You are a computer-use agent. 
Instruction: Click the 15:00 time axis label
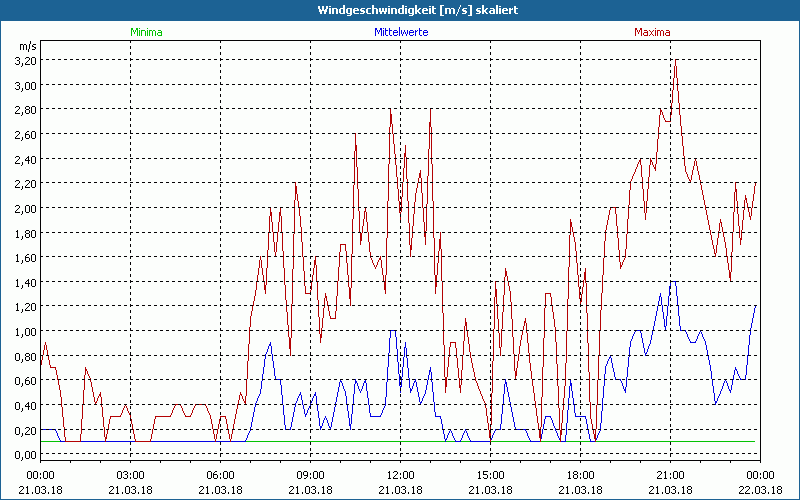491,475
